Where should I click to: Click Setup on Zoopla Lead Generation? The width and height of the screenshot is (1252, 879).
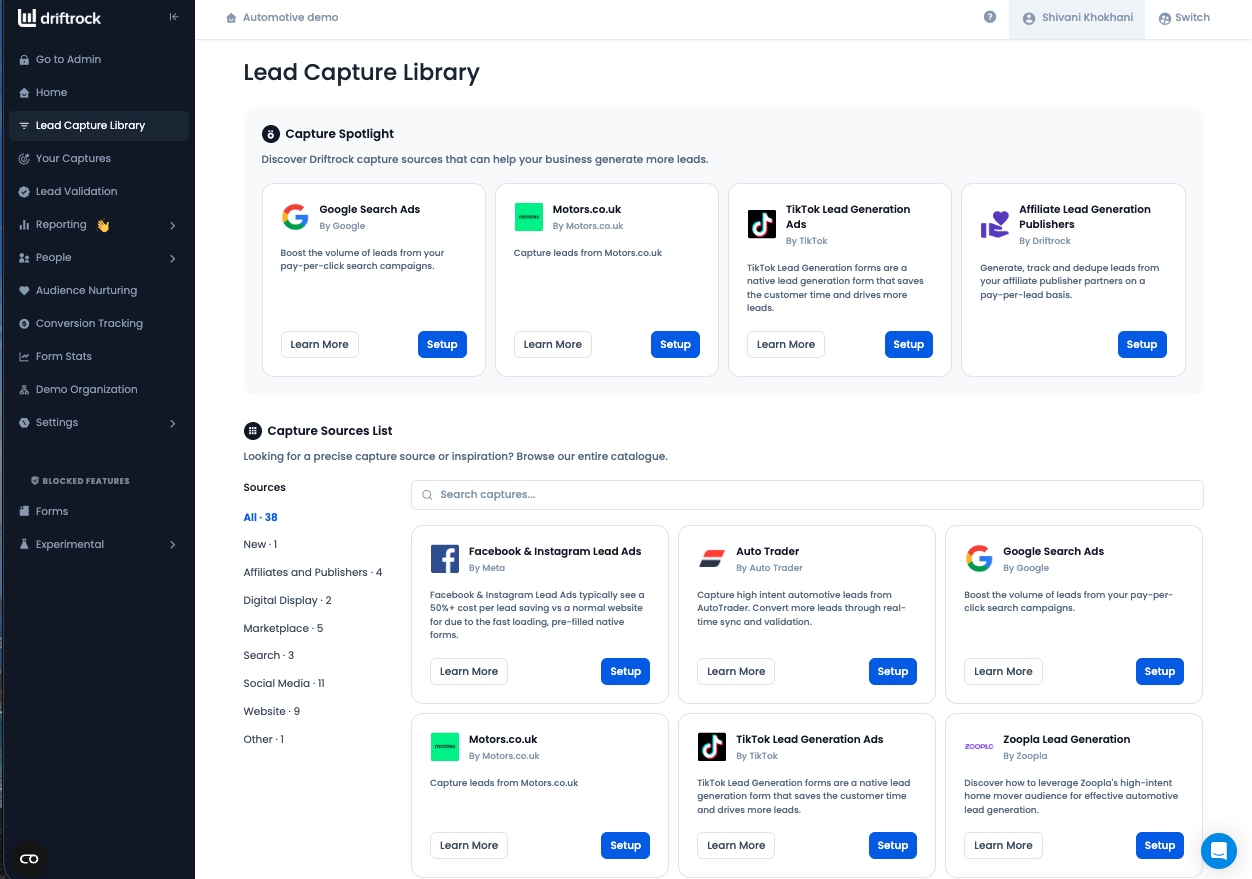[1160, 846]
